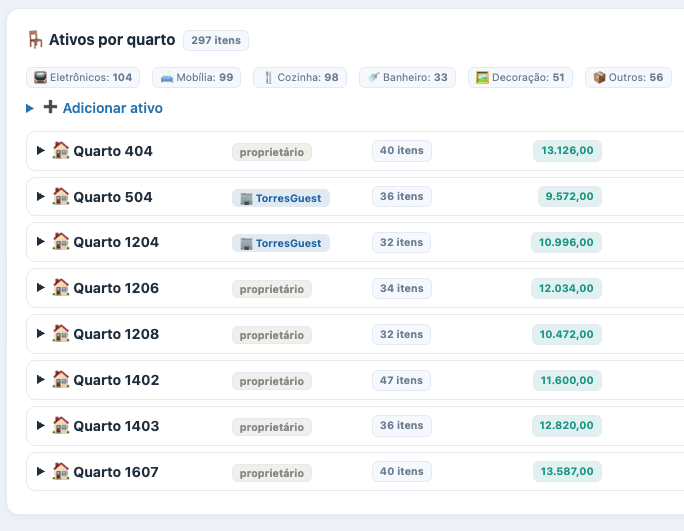The height and width of the screenshot is (531, 684).
Task: Click the 297 itens total badge
Action: (216, 40)
